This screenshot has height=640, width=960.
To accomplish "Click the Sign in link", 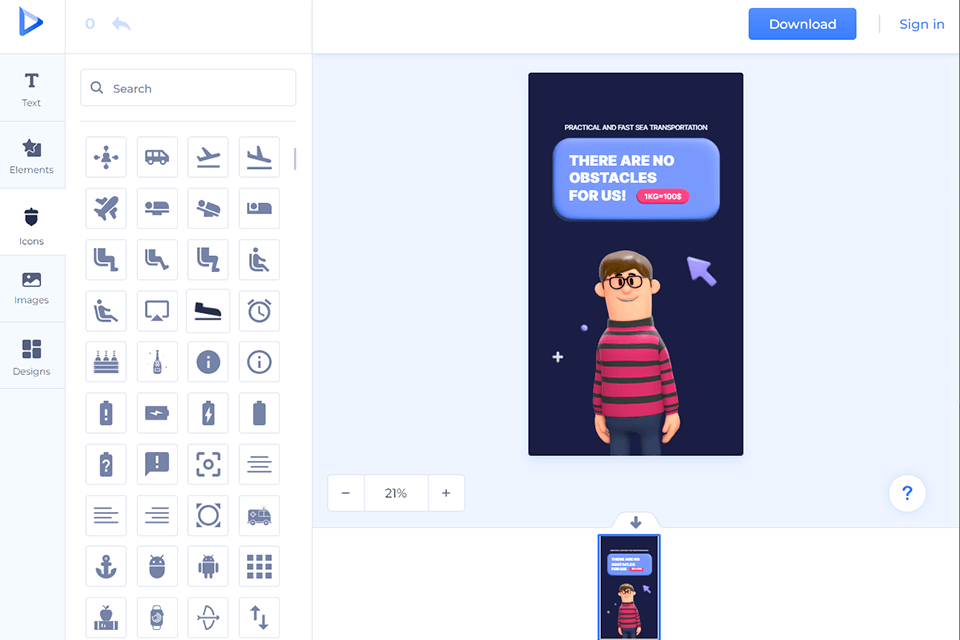I will 921,24.
